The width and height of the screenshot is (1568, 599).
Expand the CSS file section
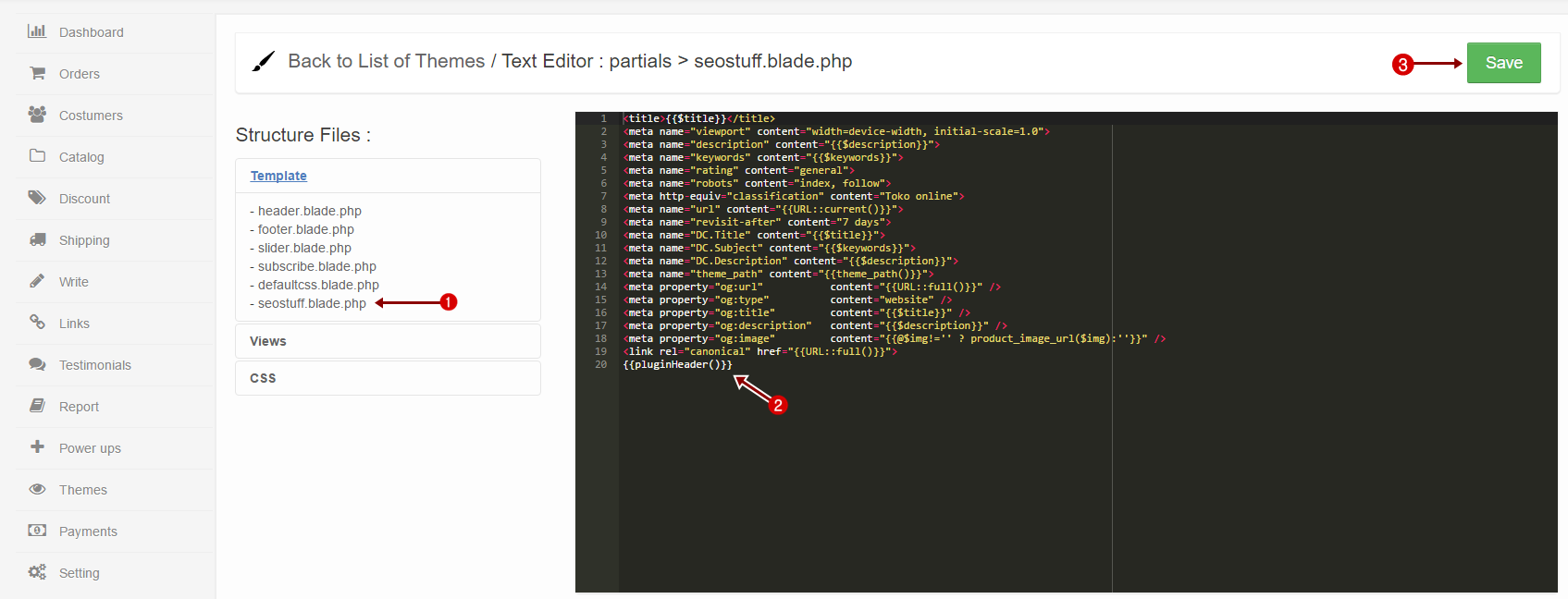pyautogui.click(x=388, y=378)
